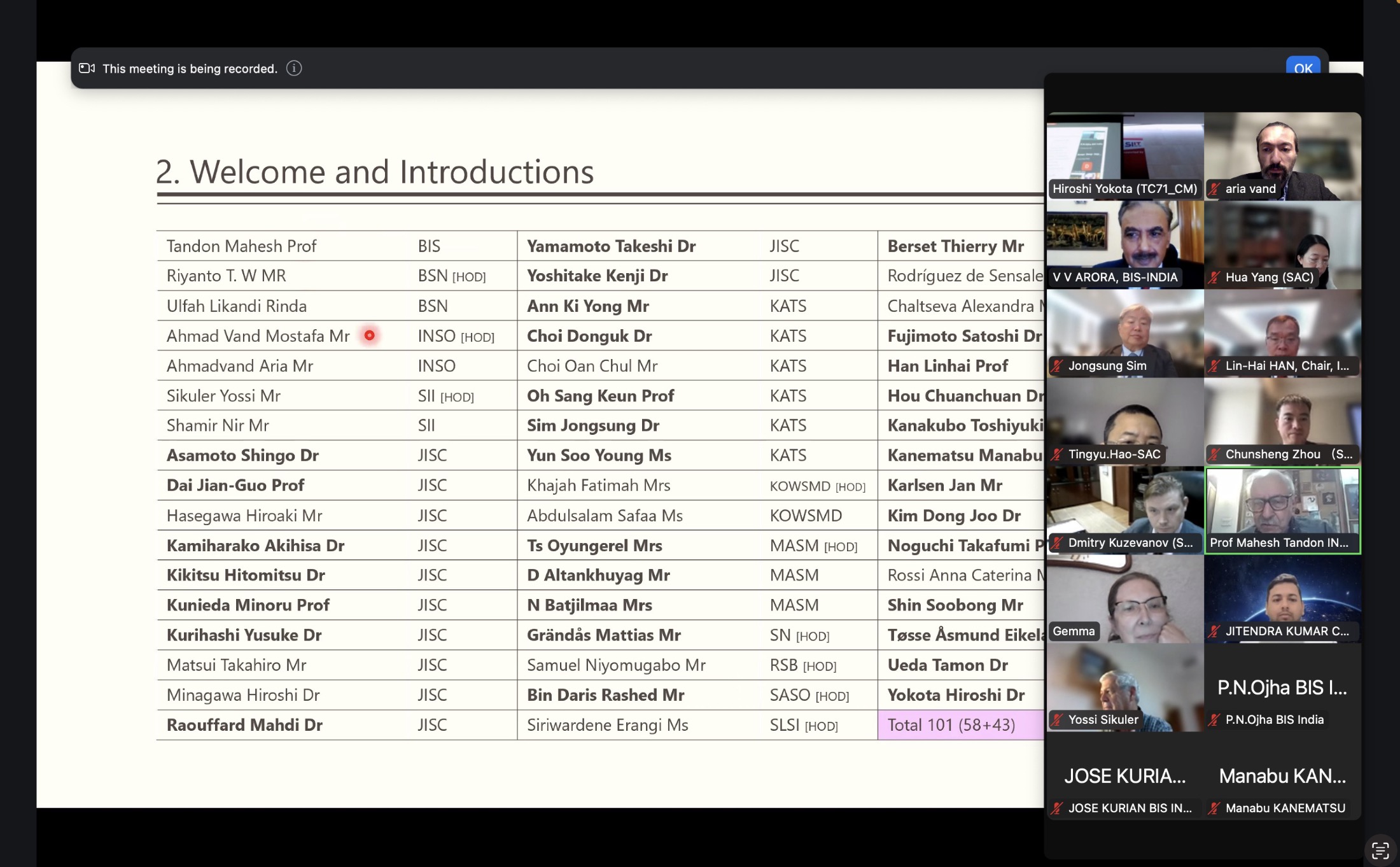Click the text scan icon at bottom right
This screenshot has height=867, width=1400.
[x=1380, y=850]
